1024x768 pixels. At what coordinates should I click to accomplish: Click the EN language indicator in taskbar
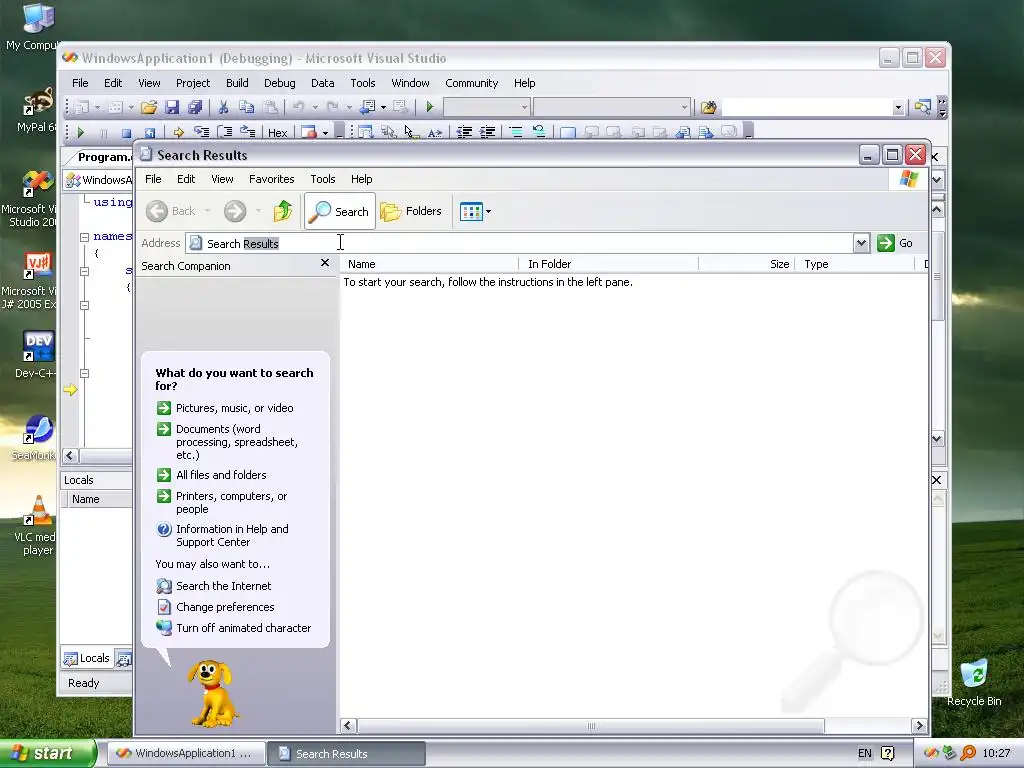point(865,753)
